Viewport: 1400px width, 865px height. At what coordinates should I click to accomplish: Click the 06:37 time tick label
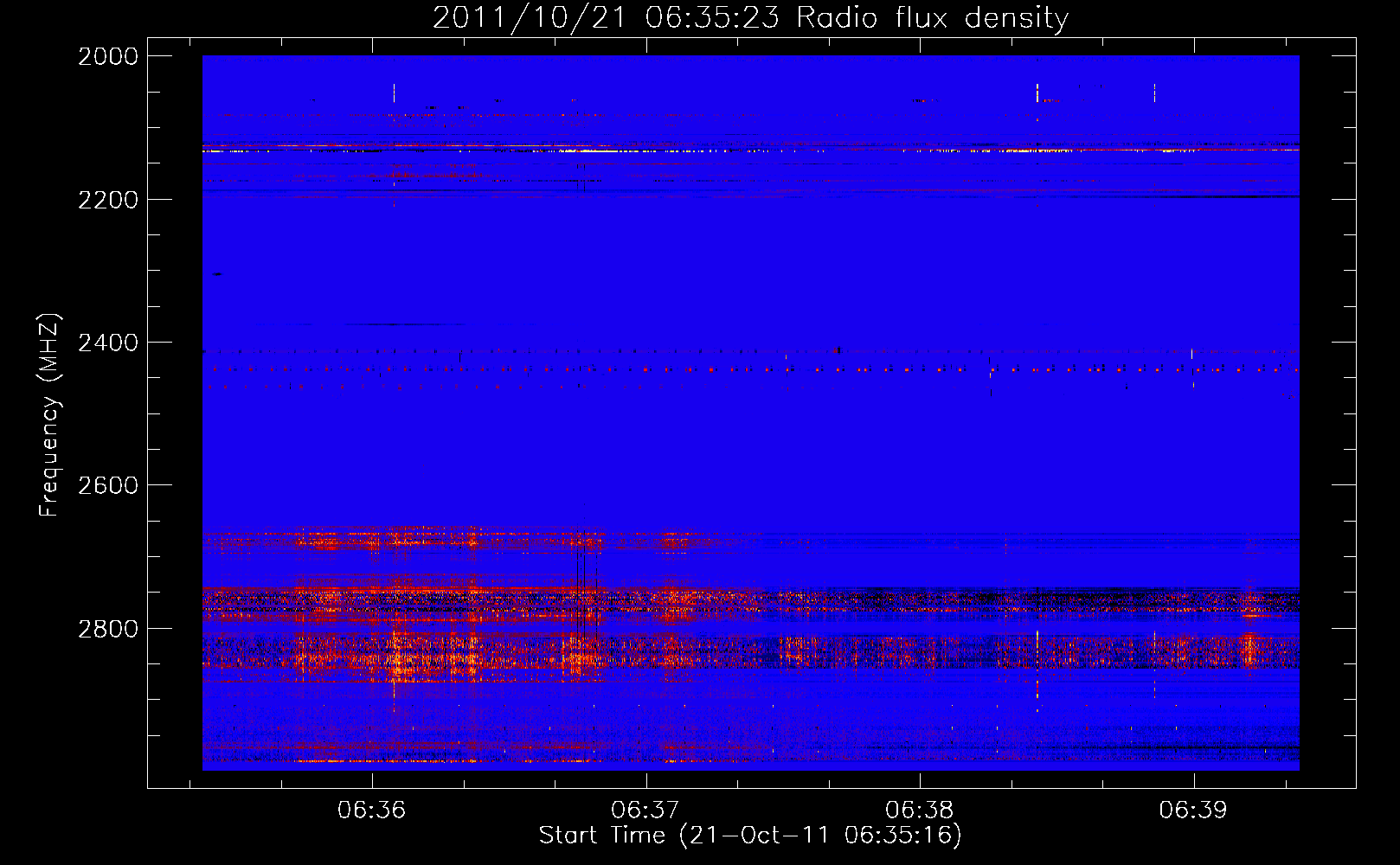(x=645, y=810)
